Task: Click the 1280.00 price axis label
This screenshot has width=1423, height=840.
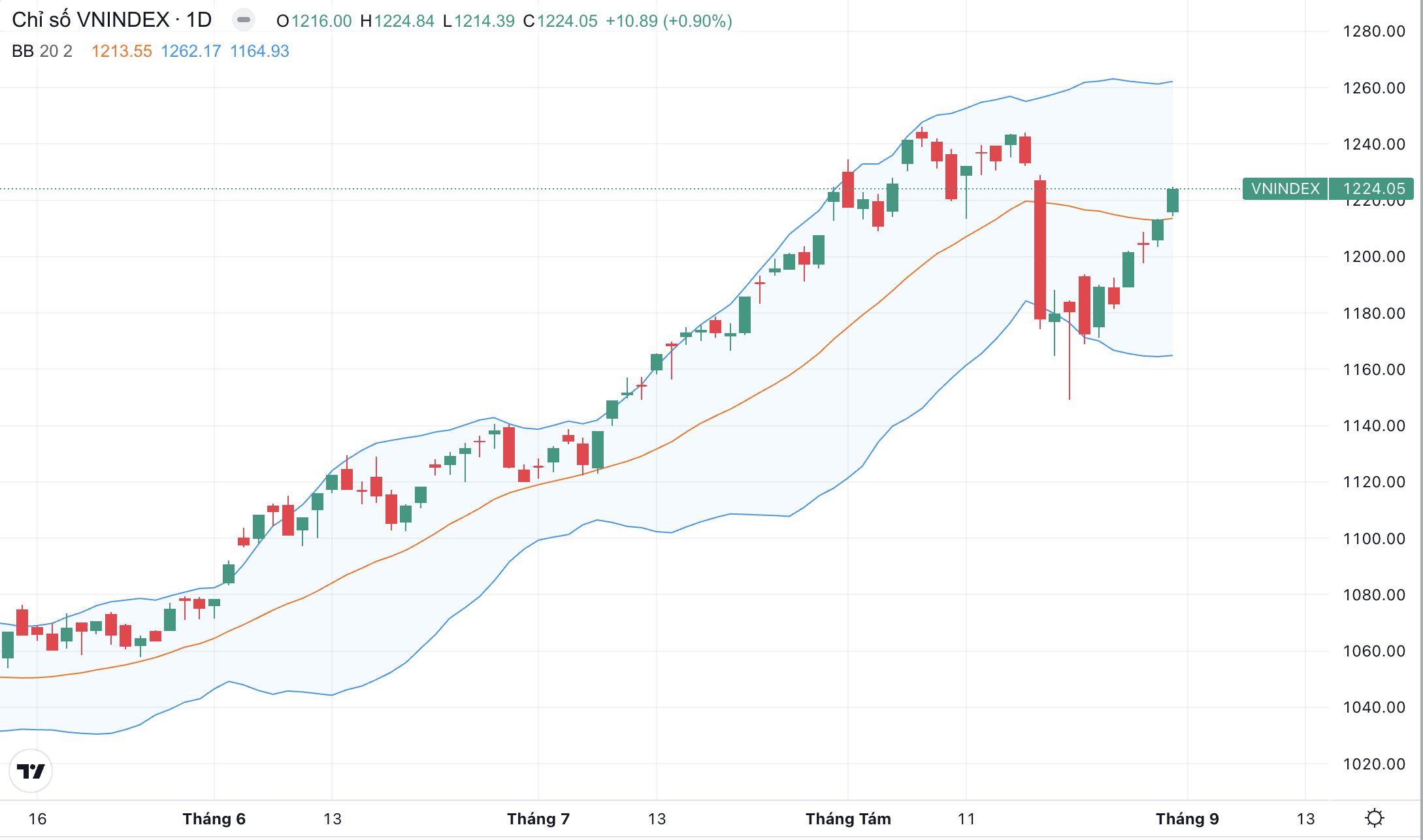Action: tap(1374, 31)
